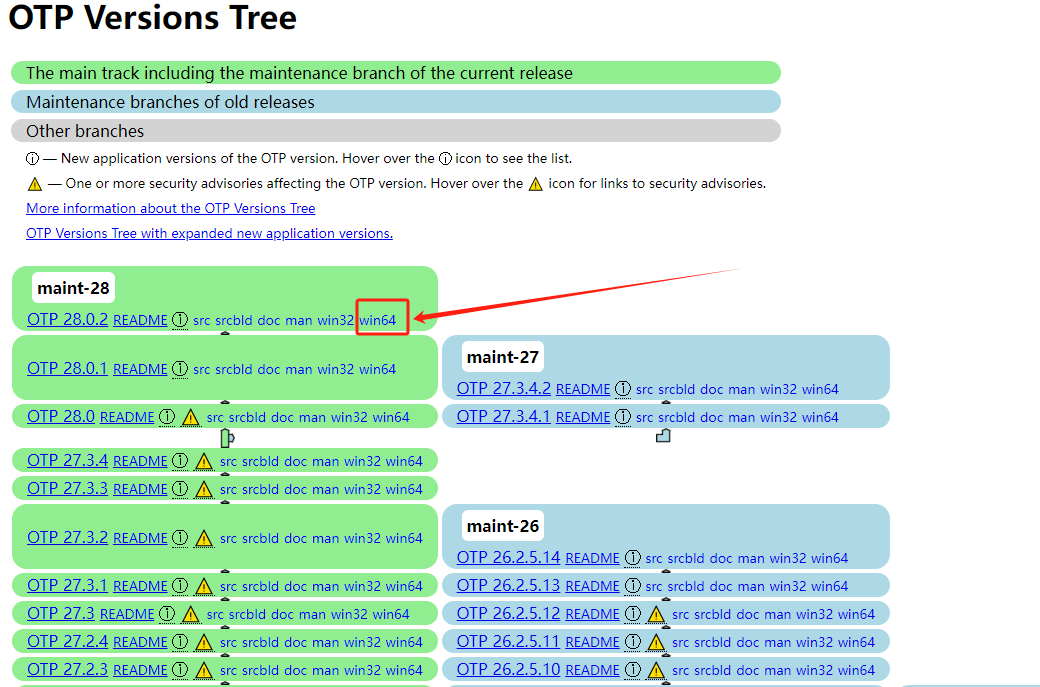The image size is (1040, 687).
Task: Click the green branch marker below OTP 28.0
Action: point(226,438)
